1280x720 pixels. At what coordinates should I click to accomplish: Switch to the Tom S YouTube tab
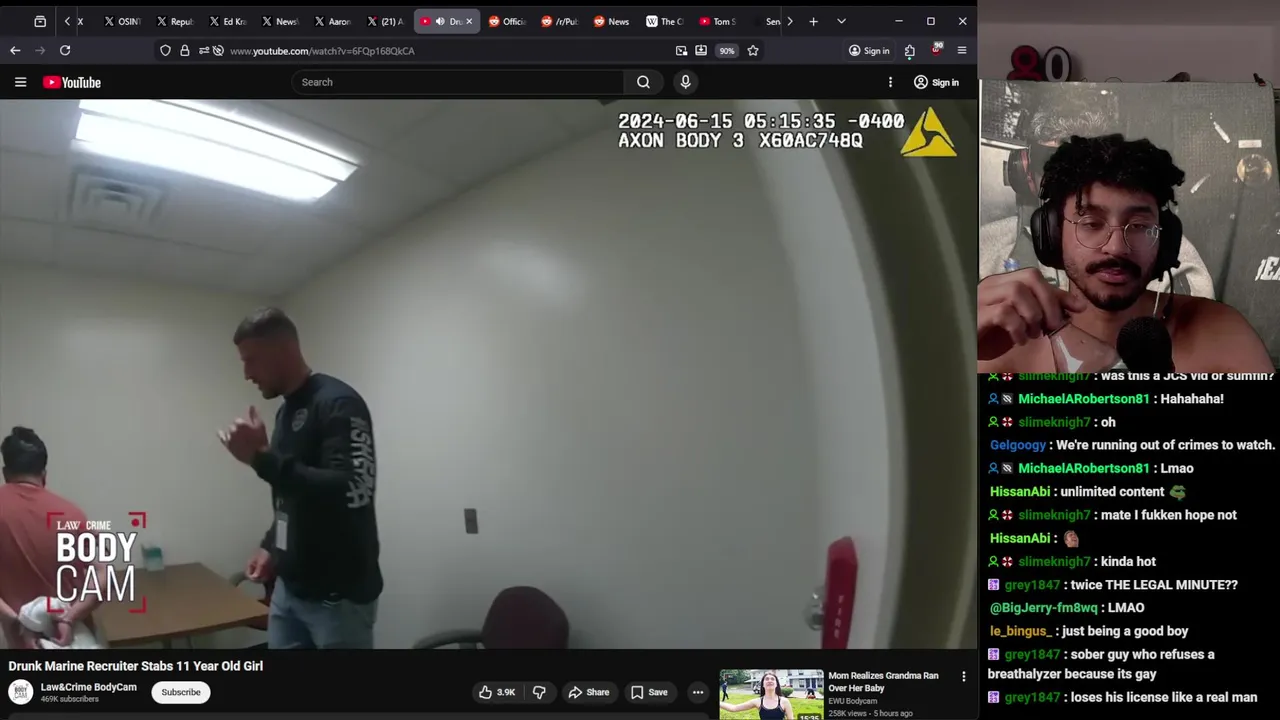pyautogui.click(x=717, y=21)
